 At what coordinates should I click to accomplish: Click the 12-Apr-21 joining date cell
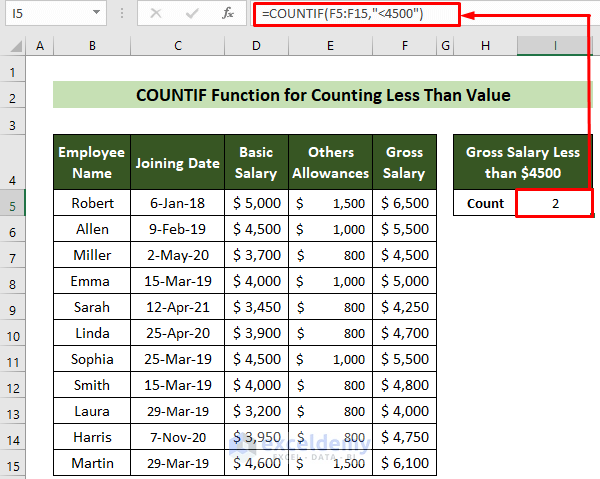click(x=178, y=307)
